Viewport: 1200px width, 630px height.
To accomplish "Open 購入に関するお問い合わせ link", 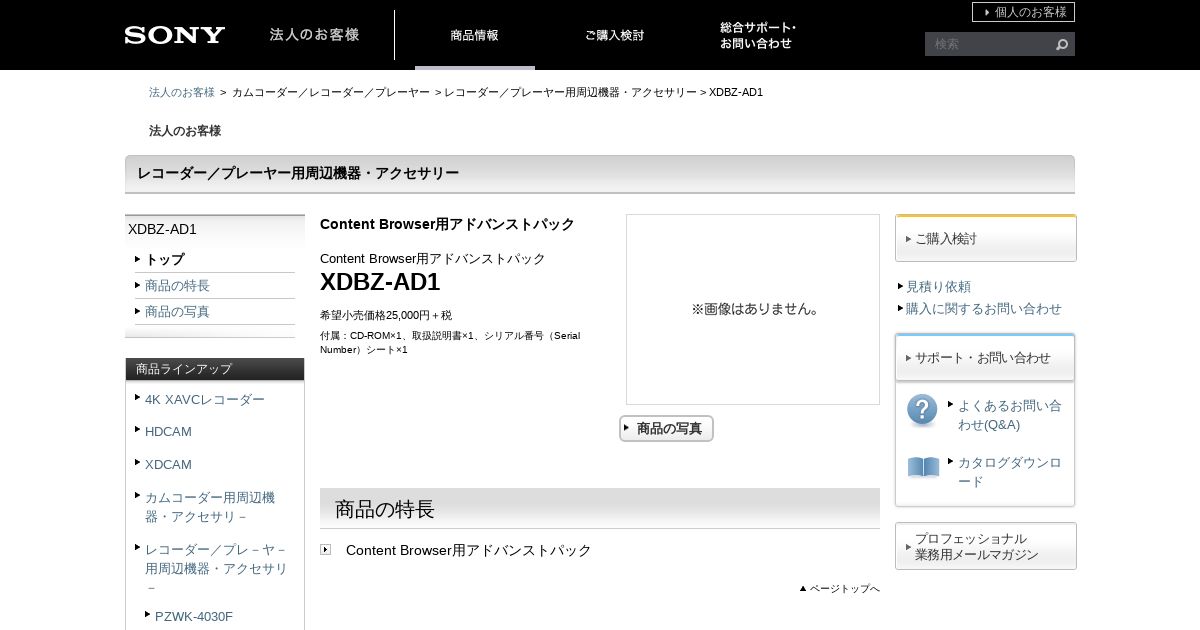I will pos(984,308).
